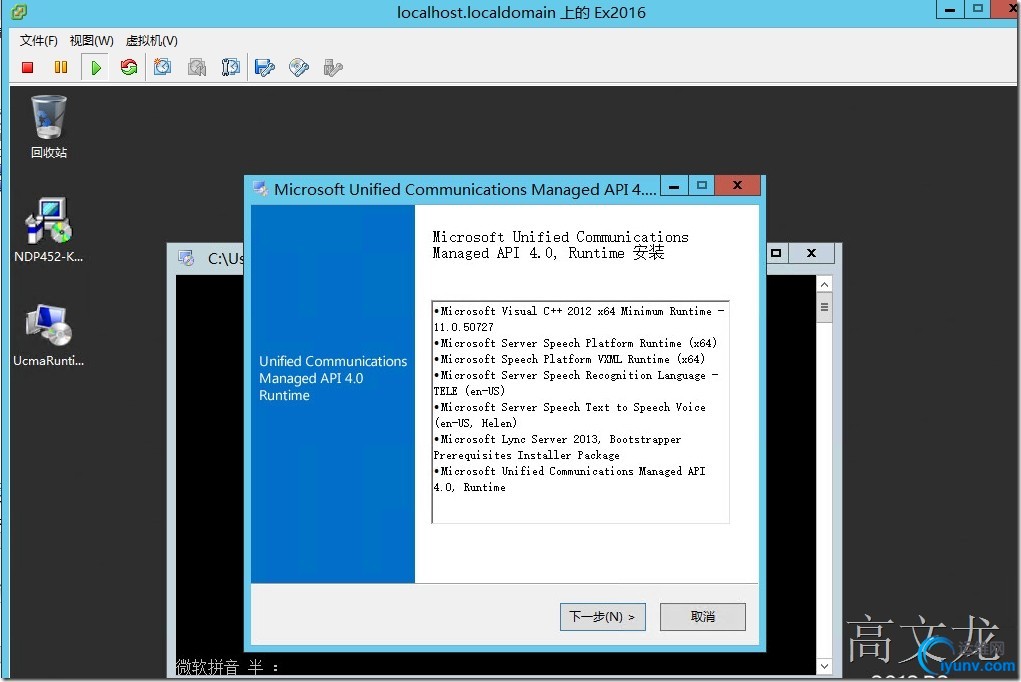Click 'Microsoft Speech Platform VXML Runtime (x64)' entry
This screenshot has height=682, width=1021.
[x=570, y=360]
